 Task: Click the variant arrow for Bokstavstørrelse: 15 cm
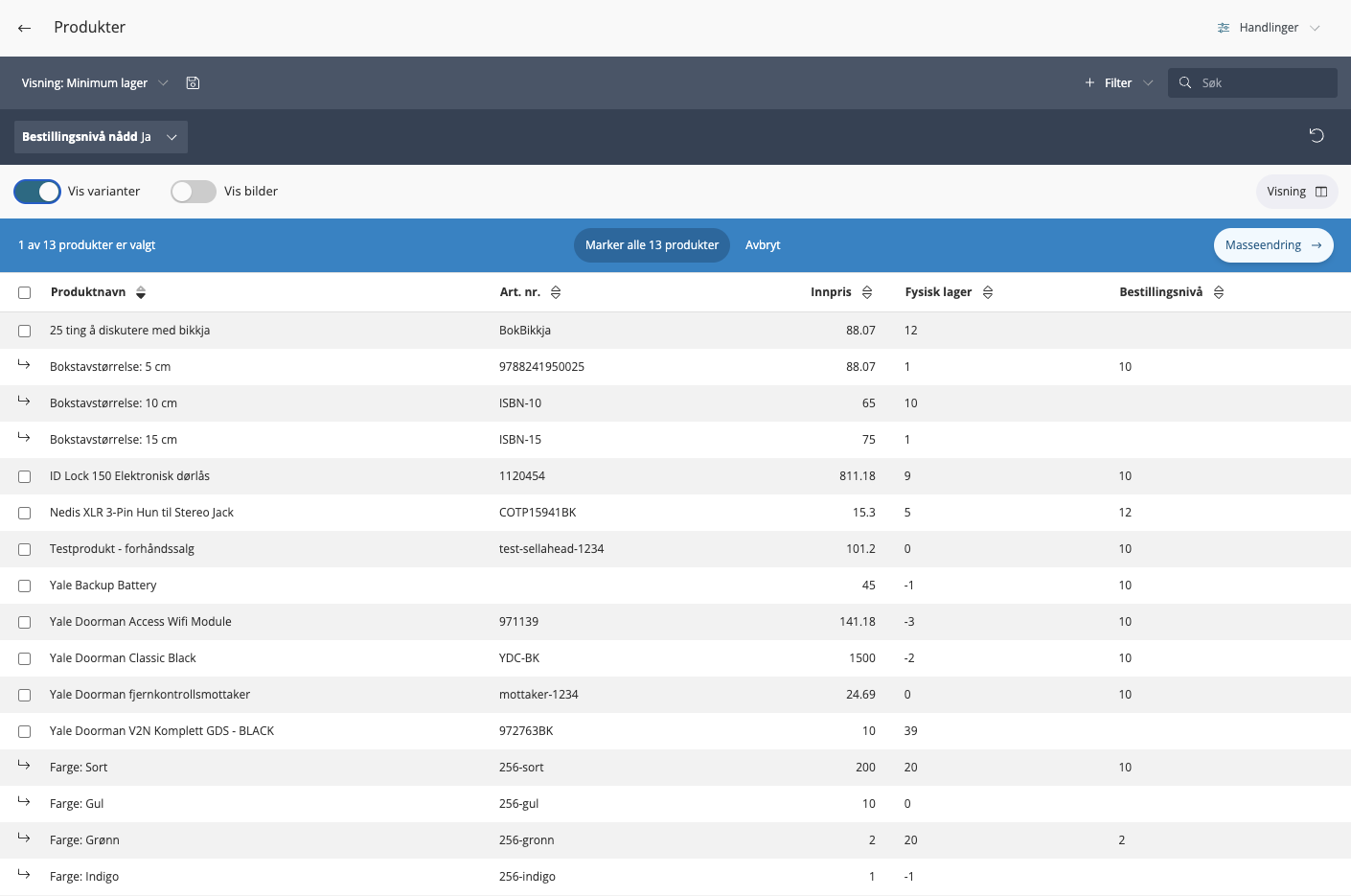pos(24,438)
